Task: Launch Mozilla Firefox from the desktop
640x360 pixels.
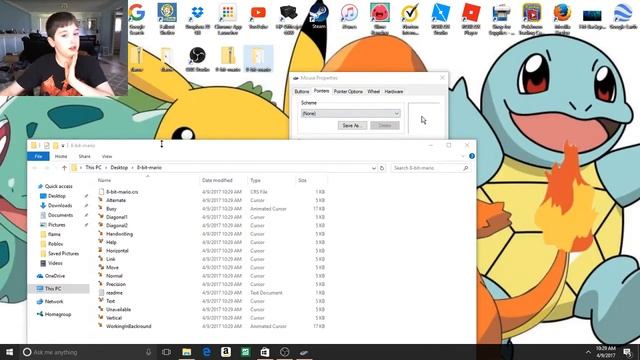Action: (x=562, y=18)
